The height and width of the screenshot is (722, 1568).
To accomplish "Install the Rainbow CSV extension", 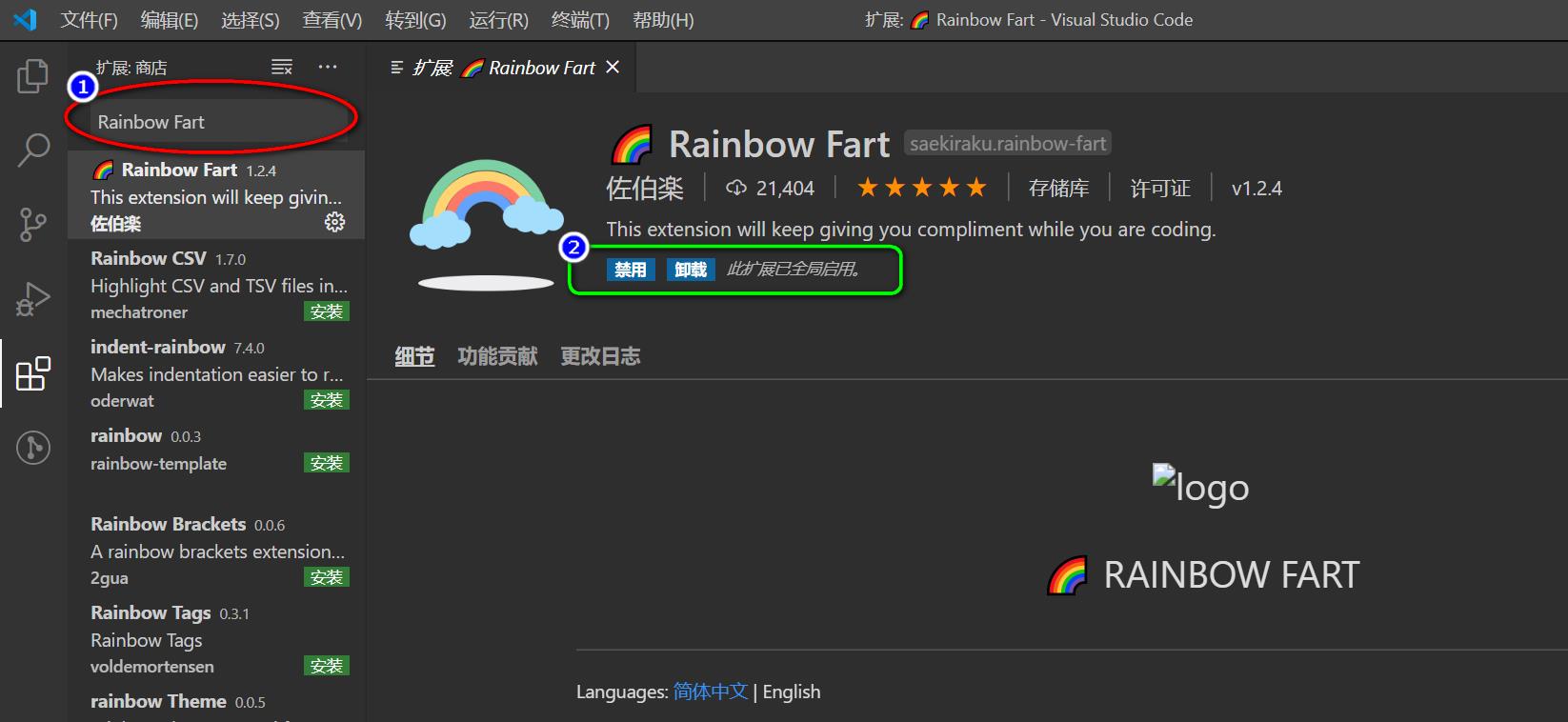I will [x=327, y=311].
